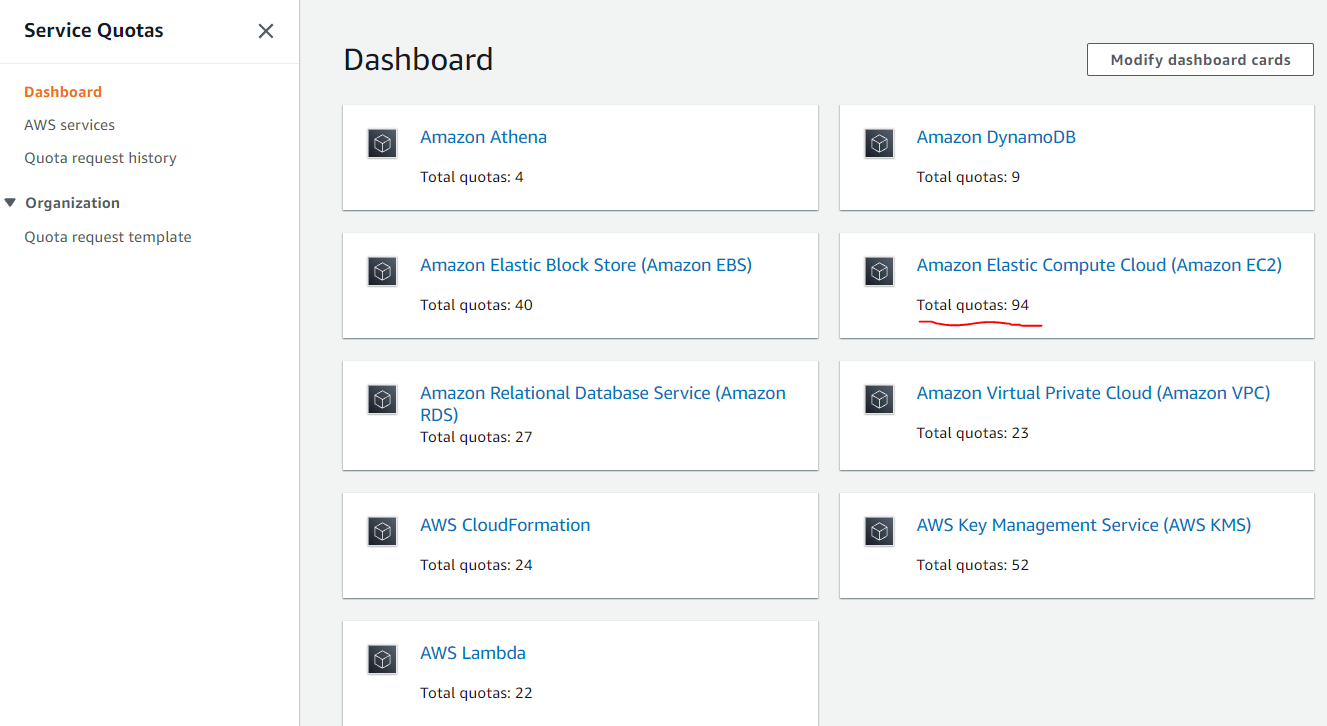Image resolution: width=1327 pixels, height=726 pixels.
Task: Open AWS Lambda quotas link
Action: click(x=473, y=653)
